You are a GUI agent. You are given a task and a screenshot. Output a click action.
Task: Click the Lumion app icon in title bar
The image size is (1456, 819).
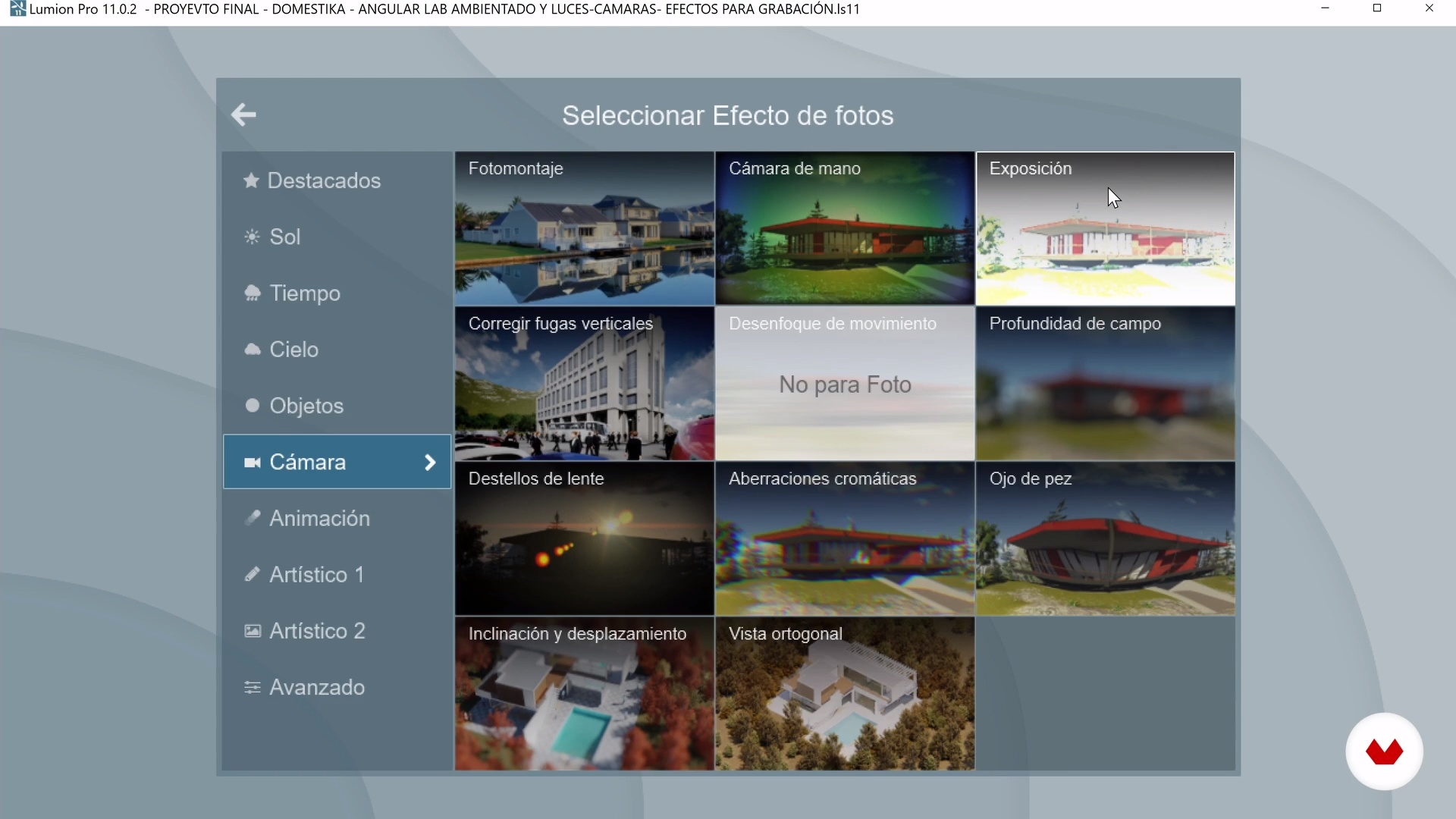coord(17,9)
